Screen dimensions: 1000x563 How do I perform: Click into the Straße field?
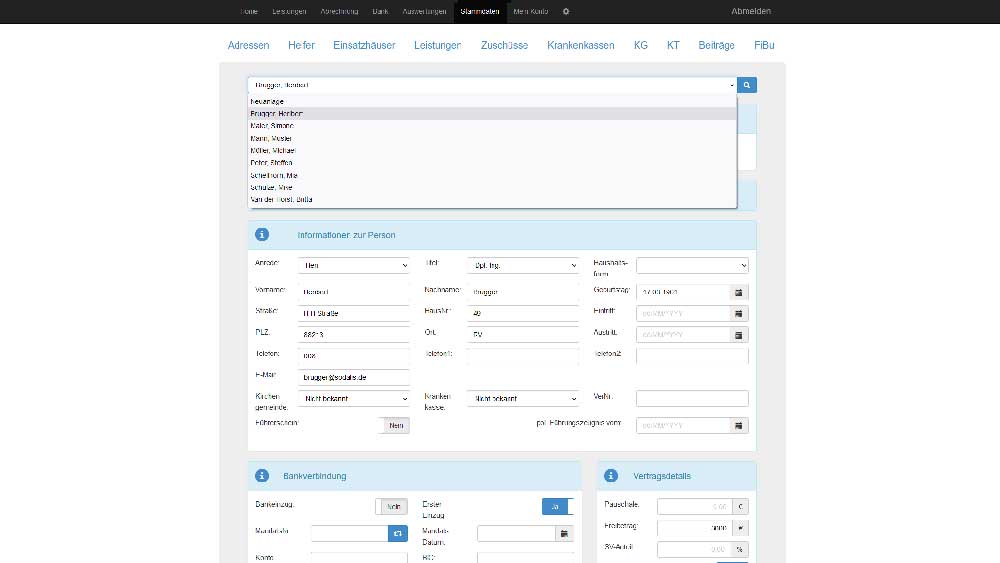pyautogui.click(x=353, y=314)
